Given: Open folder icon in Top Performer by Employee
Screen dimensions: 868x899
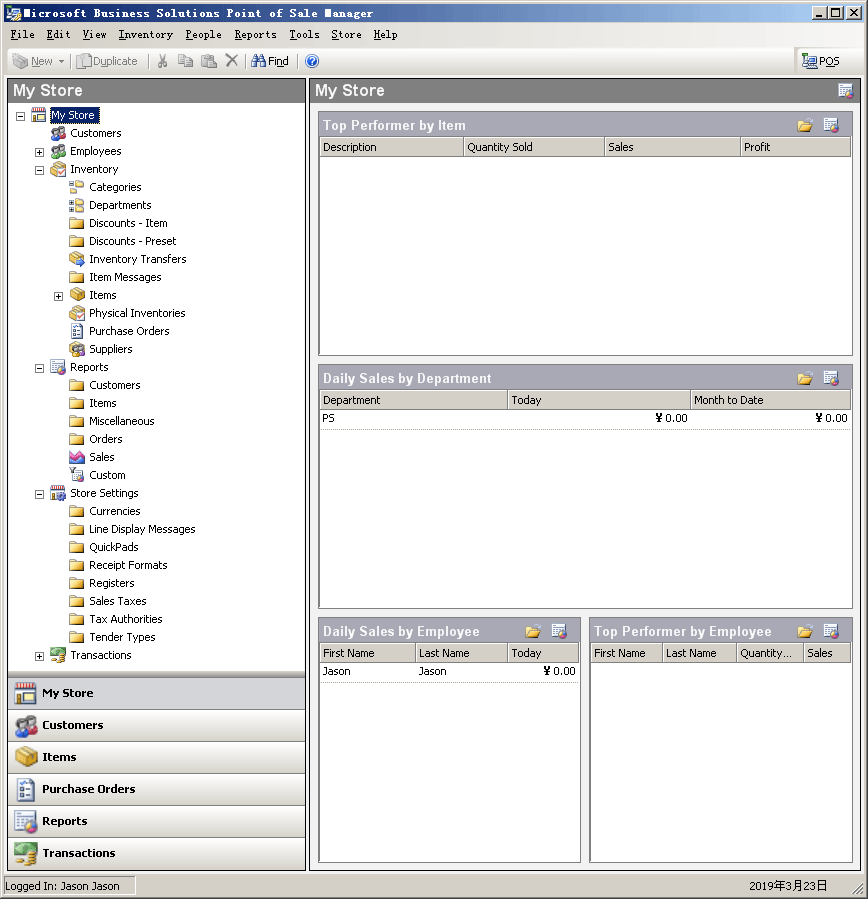Looking at the screenshot, I should point(805,631).
